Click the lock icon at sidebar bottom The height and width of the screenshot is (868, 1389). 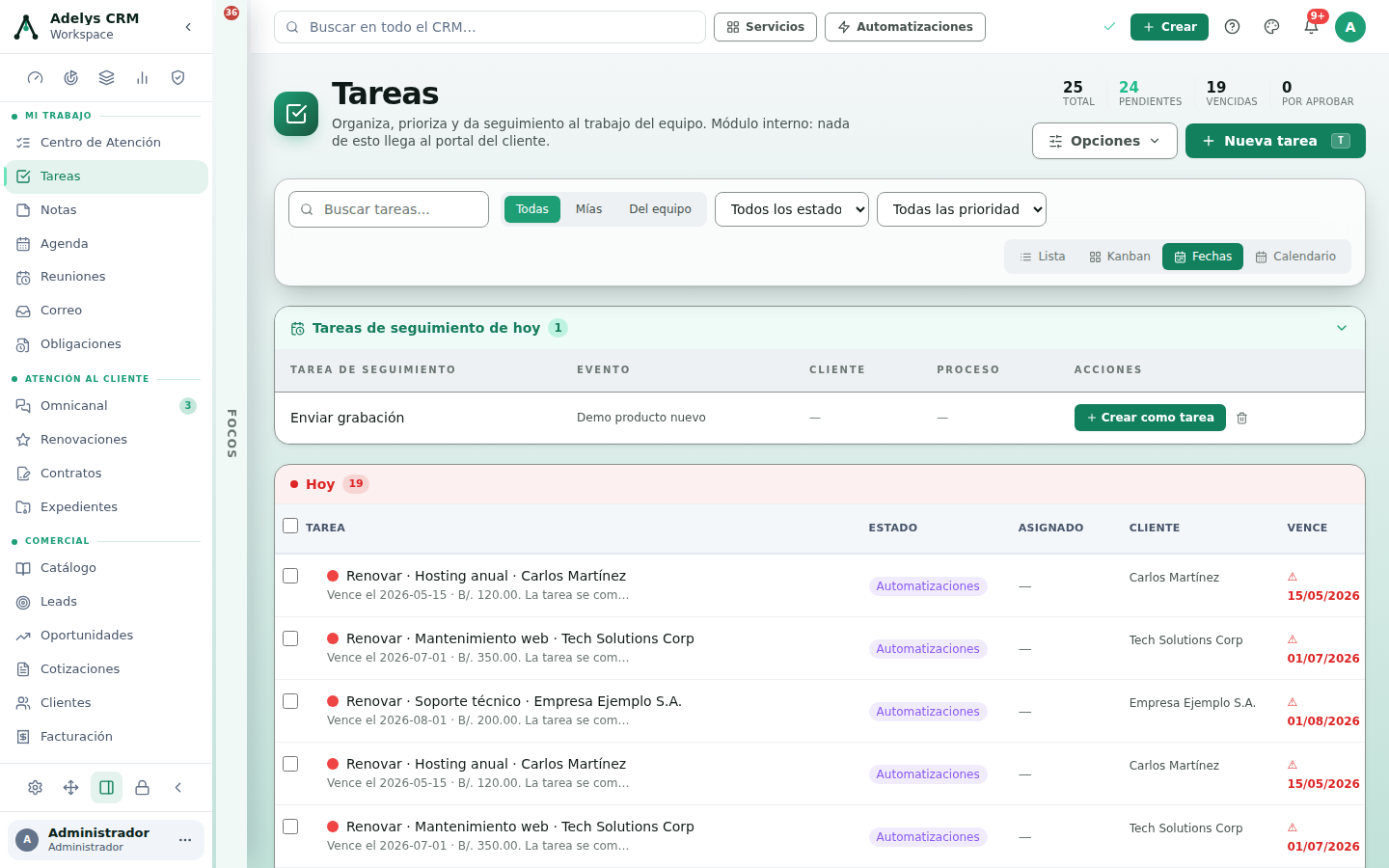[x=143, y=788]
